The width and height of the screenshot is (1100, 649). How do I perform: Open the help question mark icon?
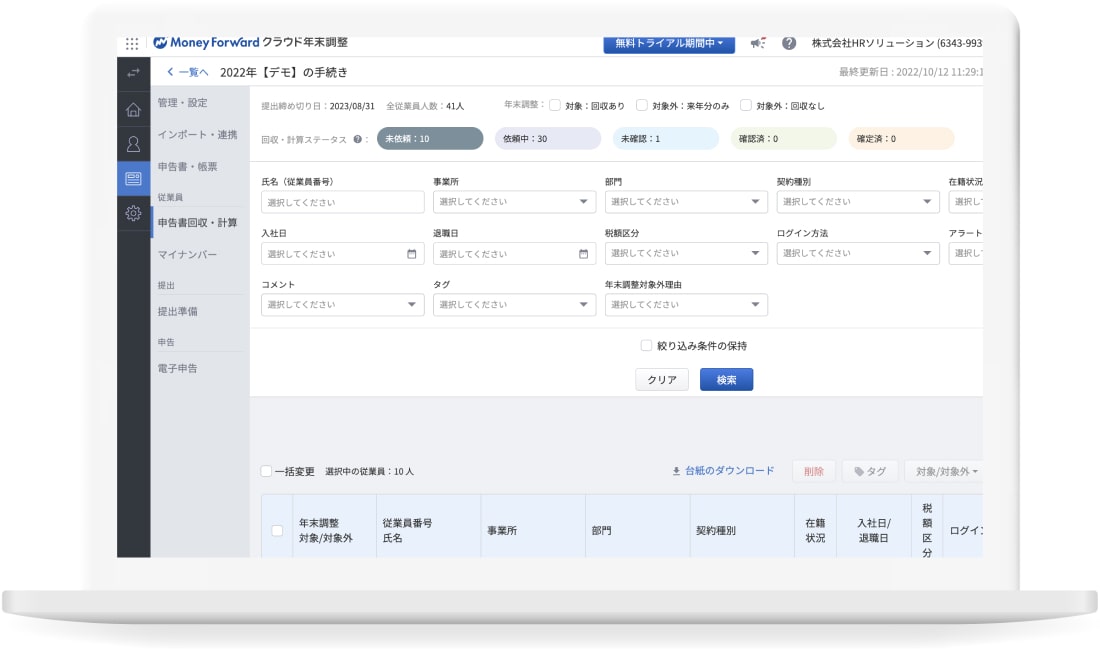point(789,44)
